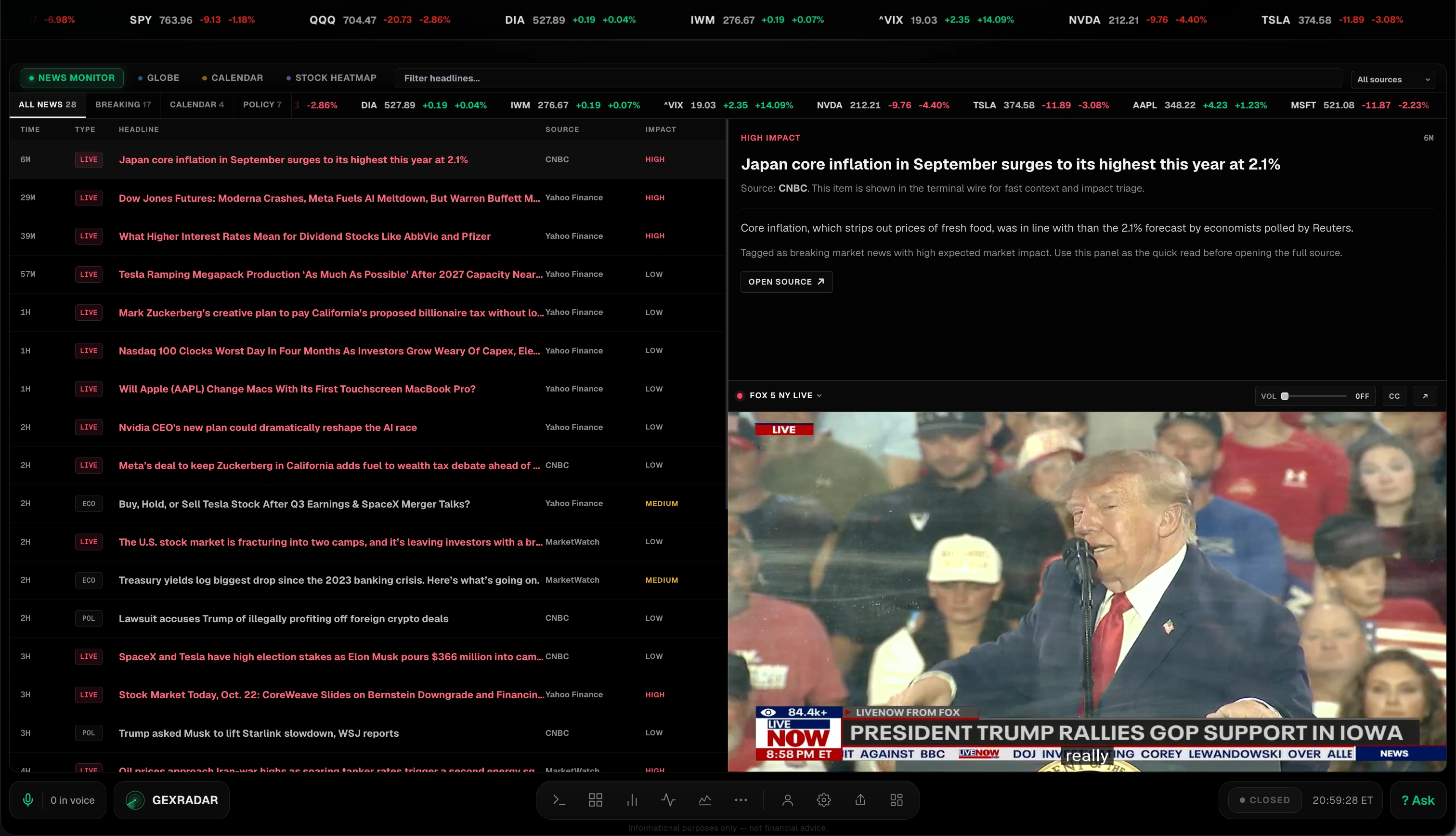The height and width of the screenshot is (836, 1456).
Task: Click the Ask button
Action: point(1417,800)
